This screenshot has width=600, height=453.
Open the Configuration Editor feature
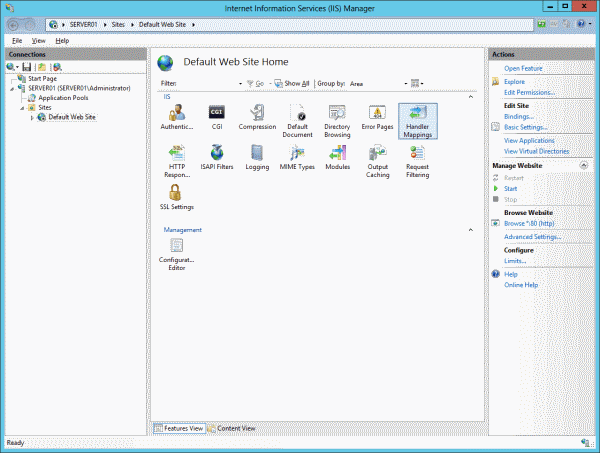pos(177,254)
